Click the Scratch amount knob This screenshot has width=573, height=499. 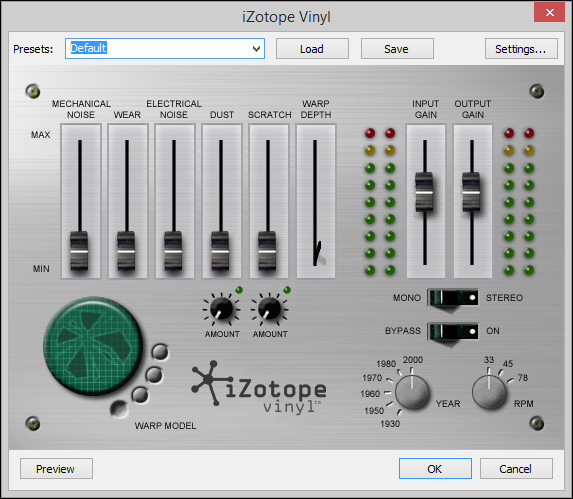click(270, 309)
